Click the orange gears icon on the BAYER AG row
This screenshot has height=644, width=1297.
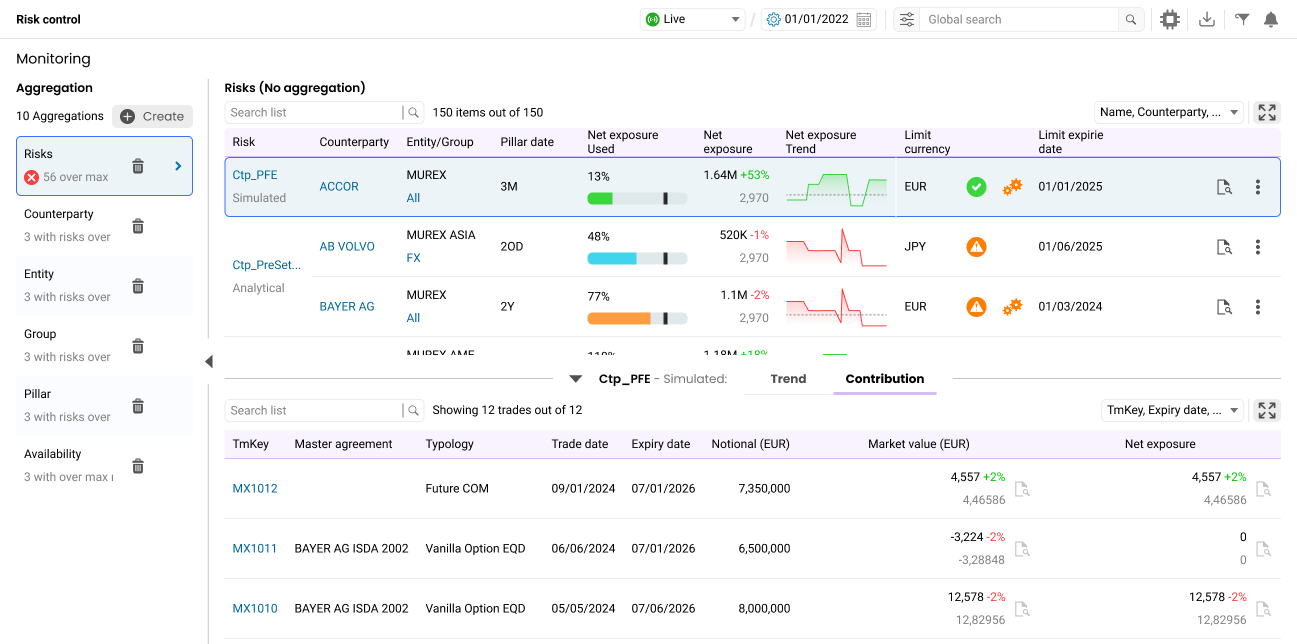1012,307
